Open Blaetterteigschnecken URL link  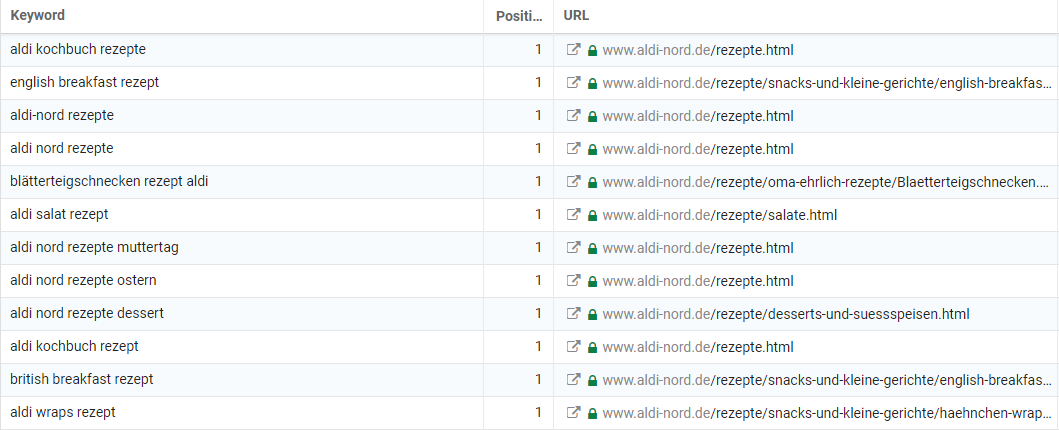coord(827,182)
